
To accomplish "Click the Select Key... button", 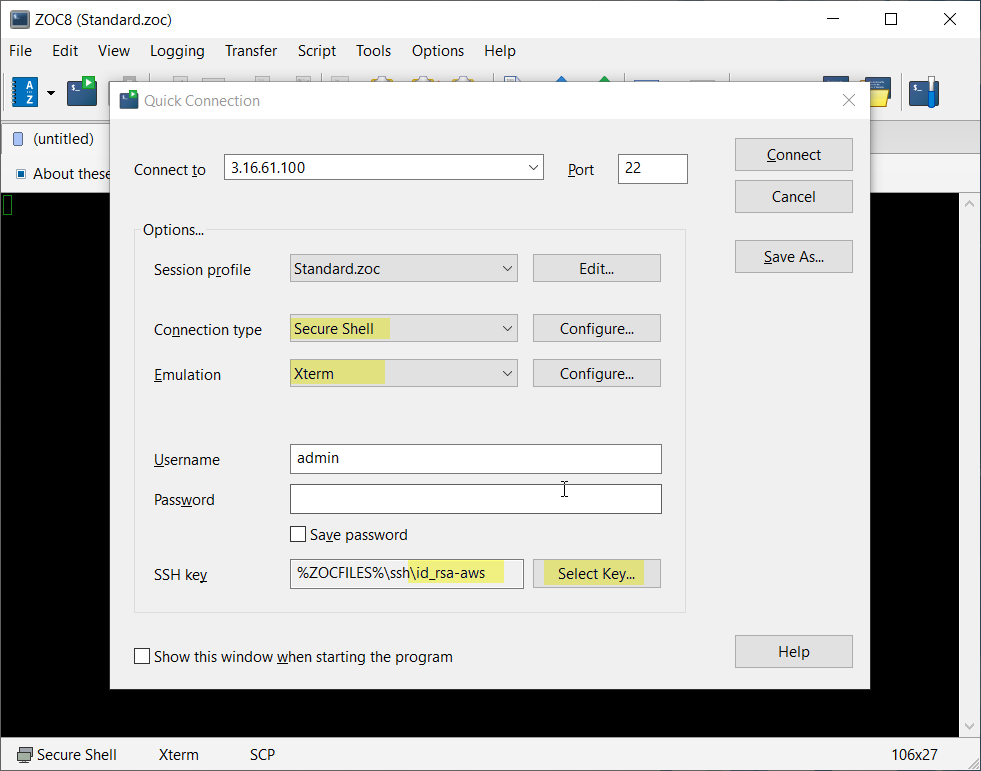I will [596, 573].
